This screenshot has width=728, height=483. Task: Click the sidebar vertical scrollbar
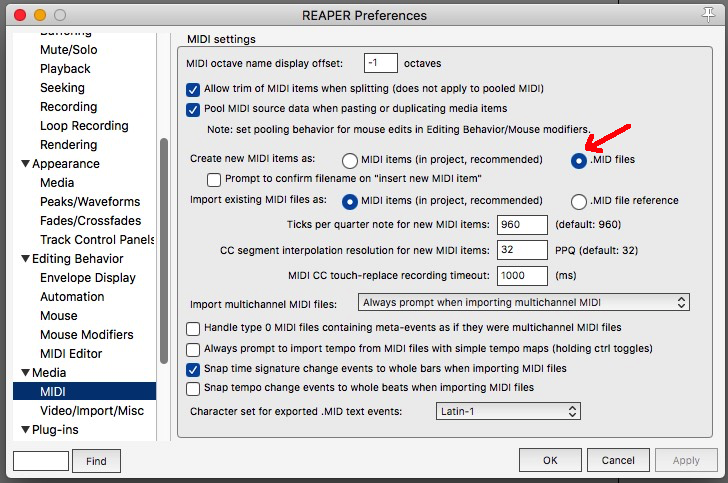pos(163,251)
